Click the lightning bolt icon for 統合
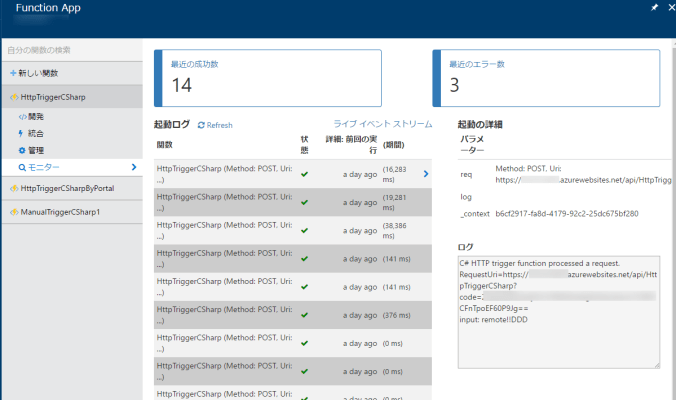The image size is (676, 400). click(21, 134)
